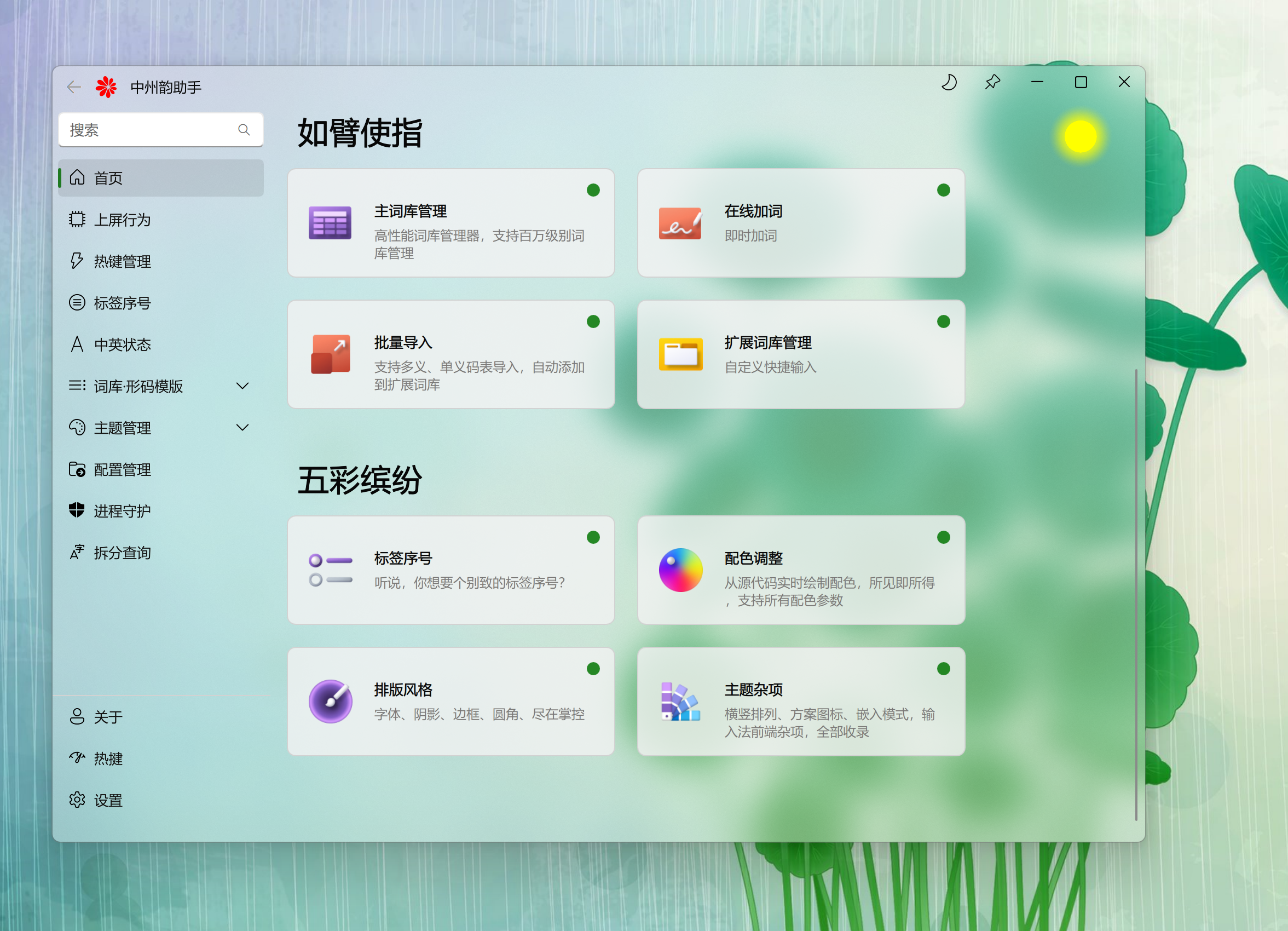Click the search magnifier icon

pos(244,130)
